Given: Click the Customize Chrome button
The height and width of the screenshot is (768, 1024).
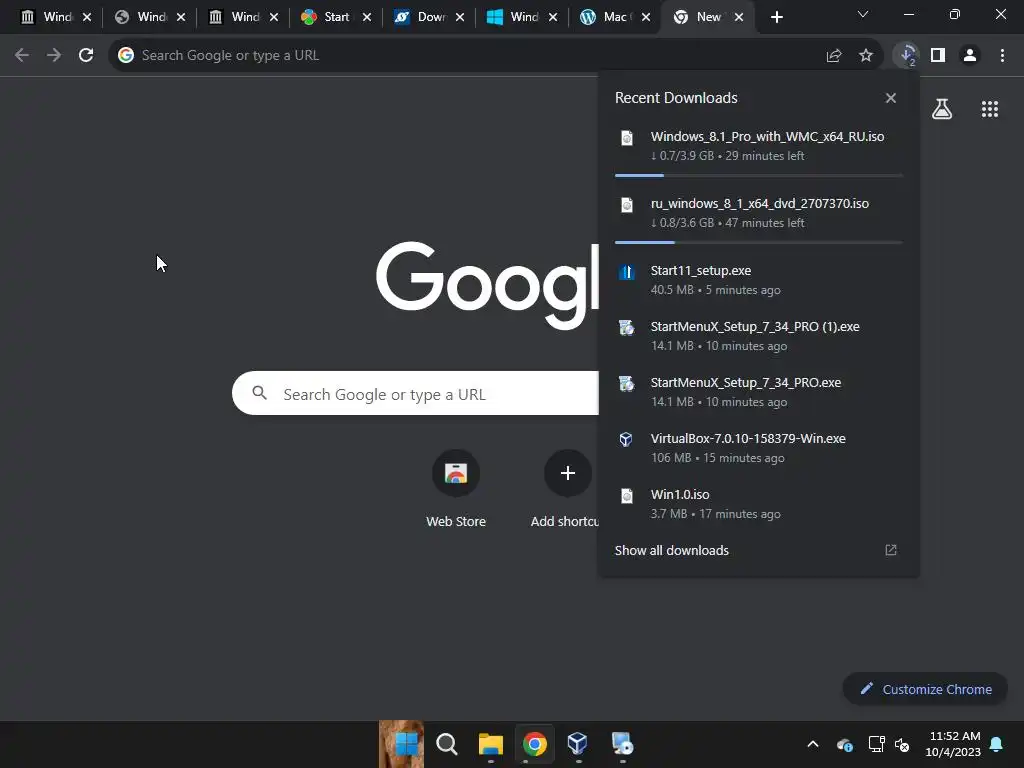Looking at the screenshot, I should (925, 689).
